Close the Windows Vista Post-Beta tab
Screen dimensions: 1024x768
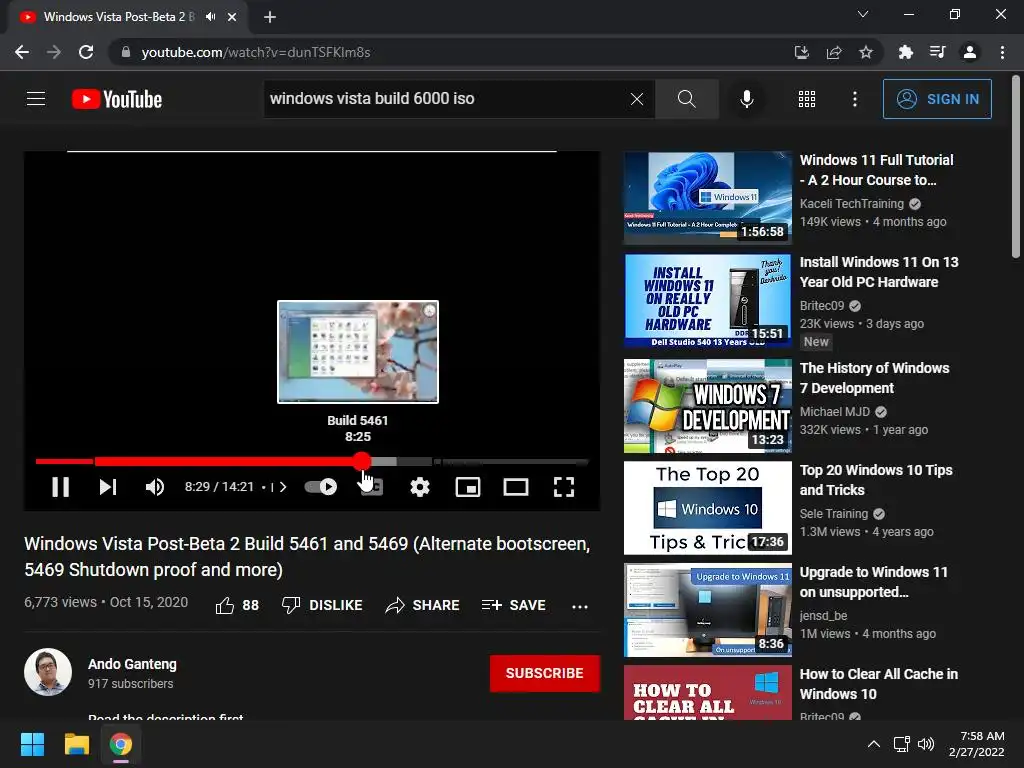pos(232,17)
